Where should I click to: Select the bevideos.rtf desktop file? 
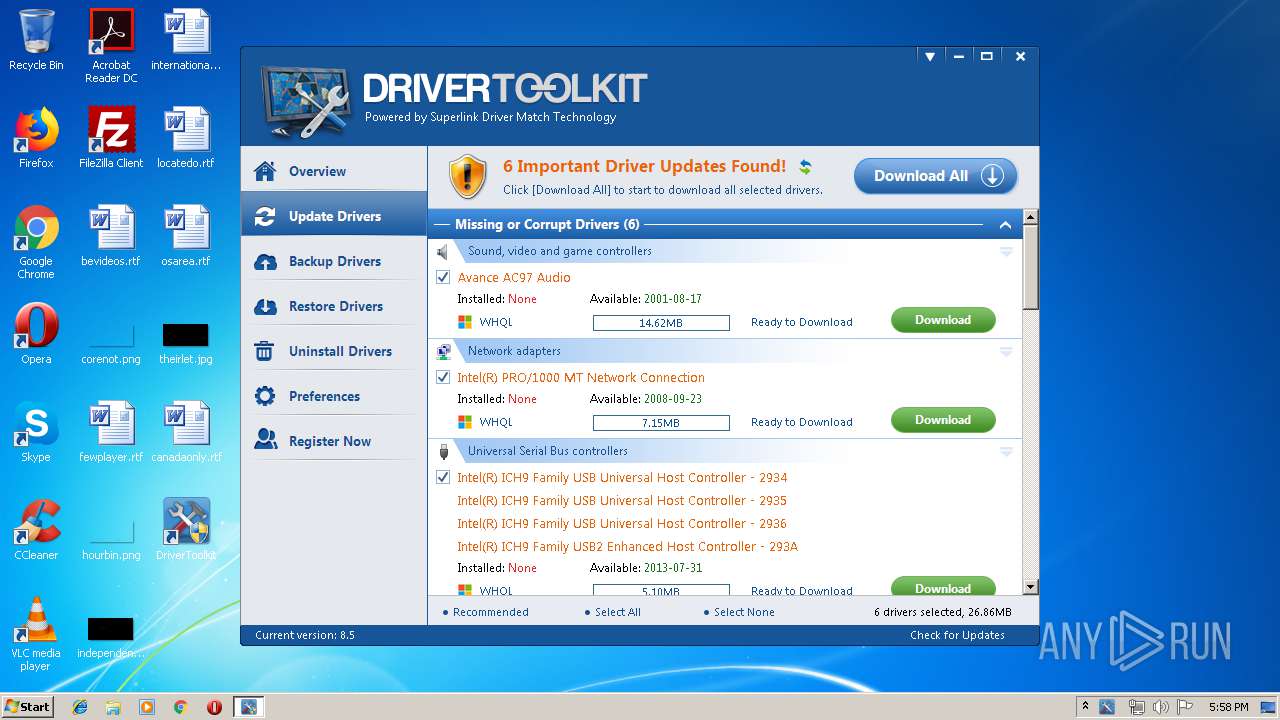[111, 235]
